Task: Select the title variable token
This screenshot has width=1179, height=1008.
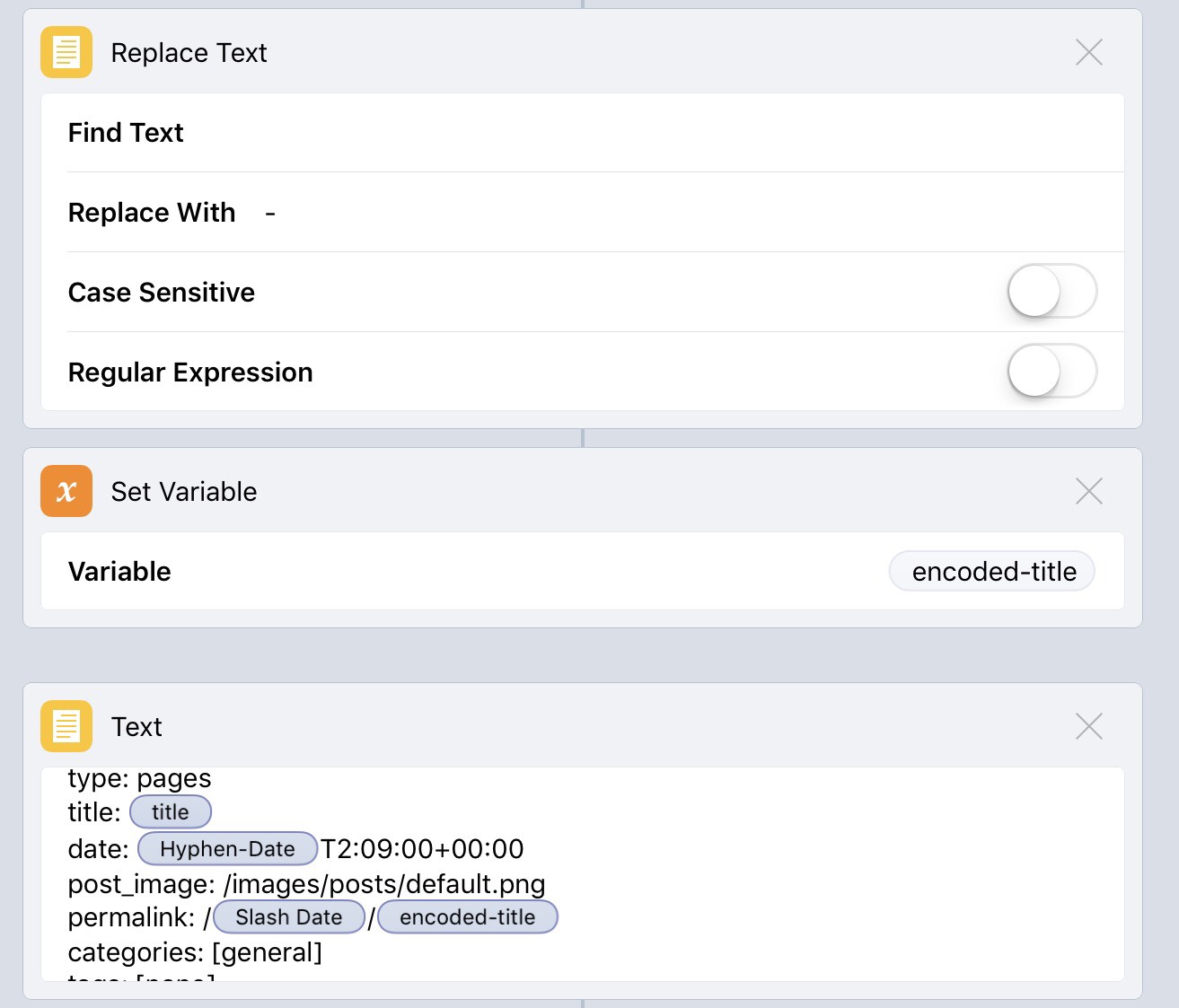Action: click(171, 812)
